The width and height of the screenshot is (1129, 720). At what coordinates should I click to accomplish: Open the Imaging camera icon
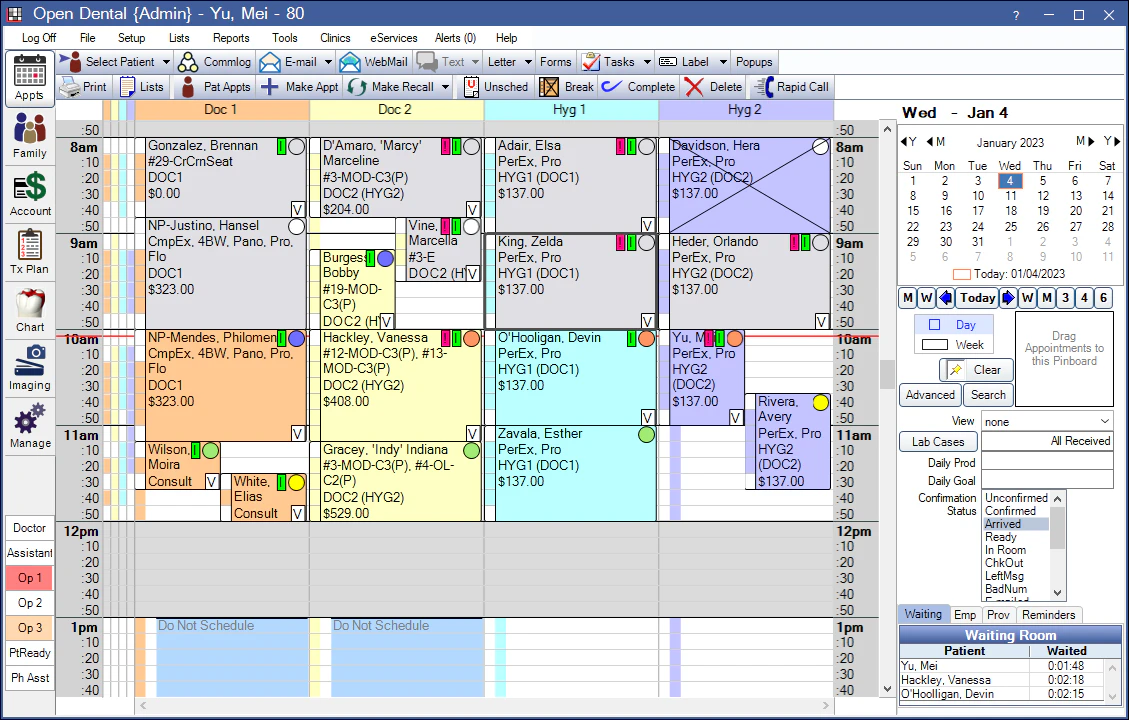click(x=30, y=361)
